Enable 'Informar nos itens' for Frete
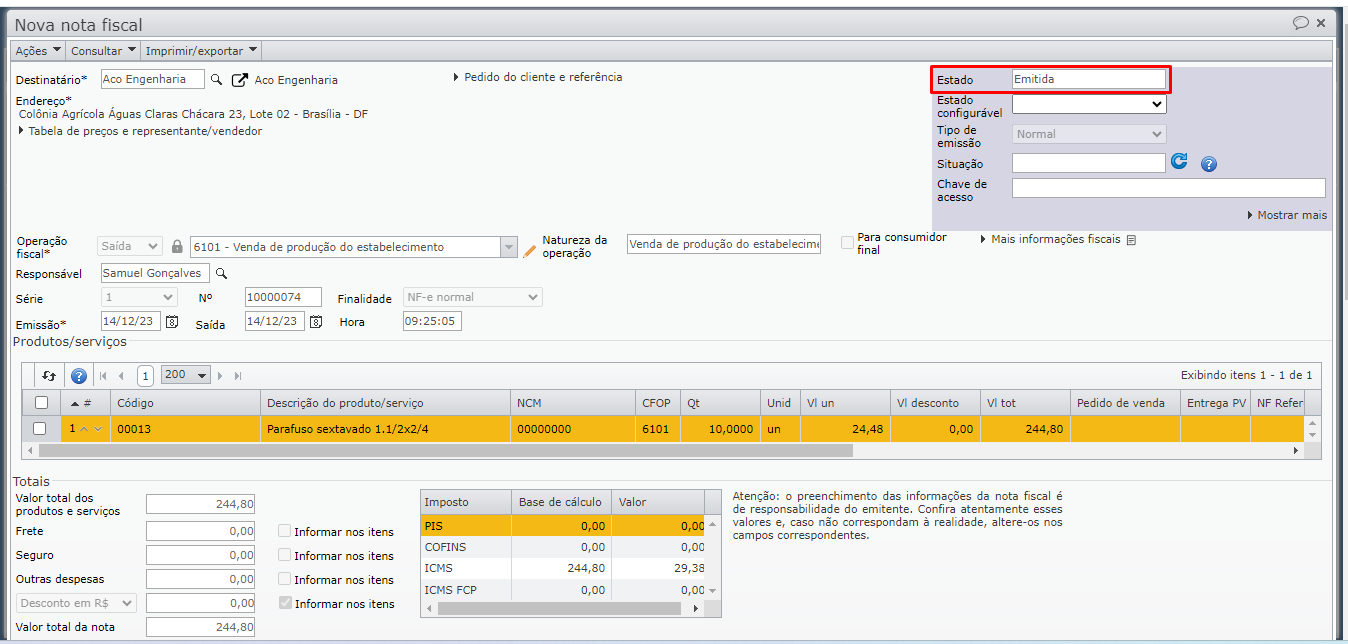Screen dimensions: 1348x644 pyautogui.click(x=285, y=532)
